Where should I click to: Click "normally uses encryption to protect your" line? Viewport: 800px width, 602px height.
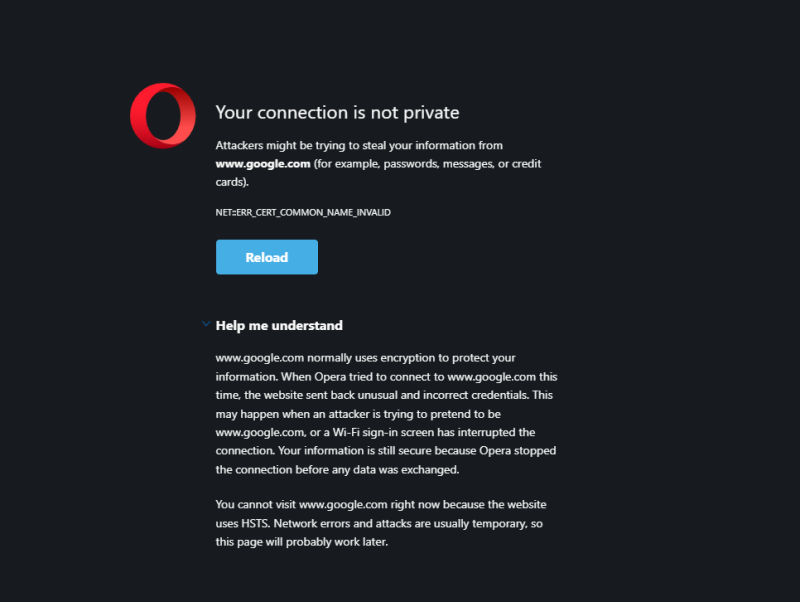click(412, 357)
